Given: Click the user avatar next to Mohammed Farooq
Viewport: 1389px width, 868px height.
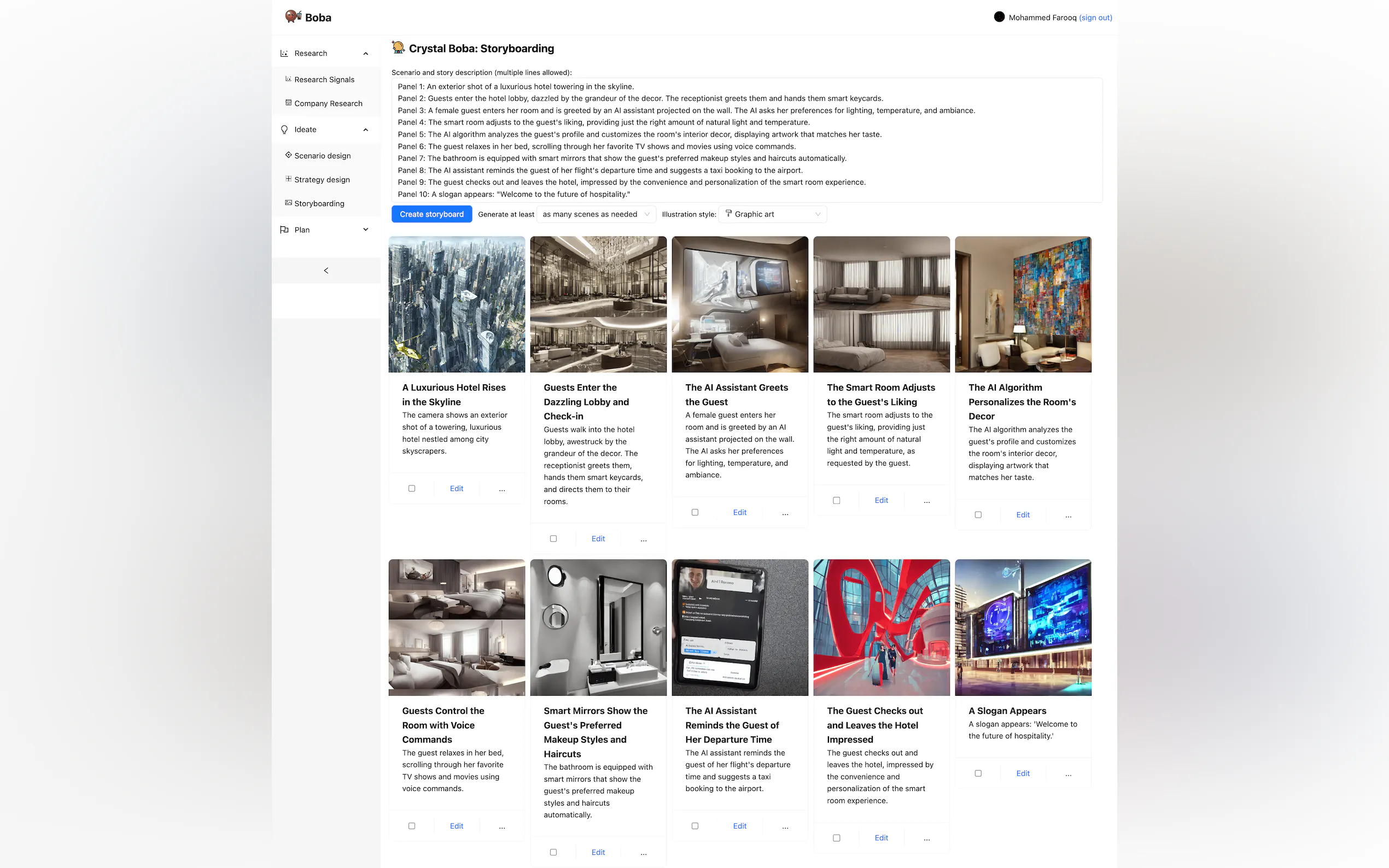Looking at the screenshot, I should click(x=999, y=17).
